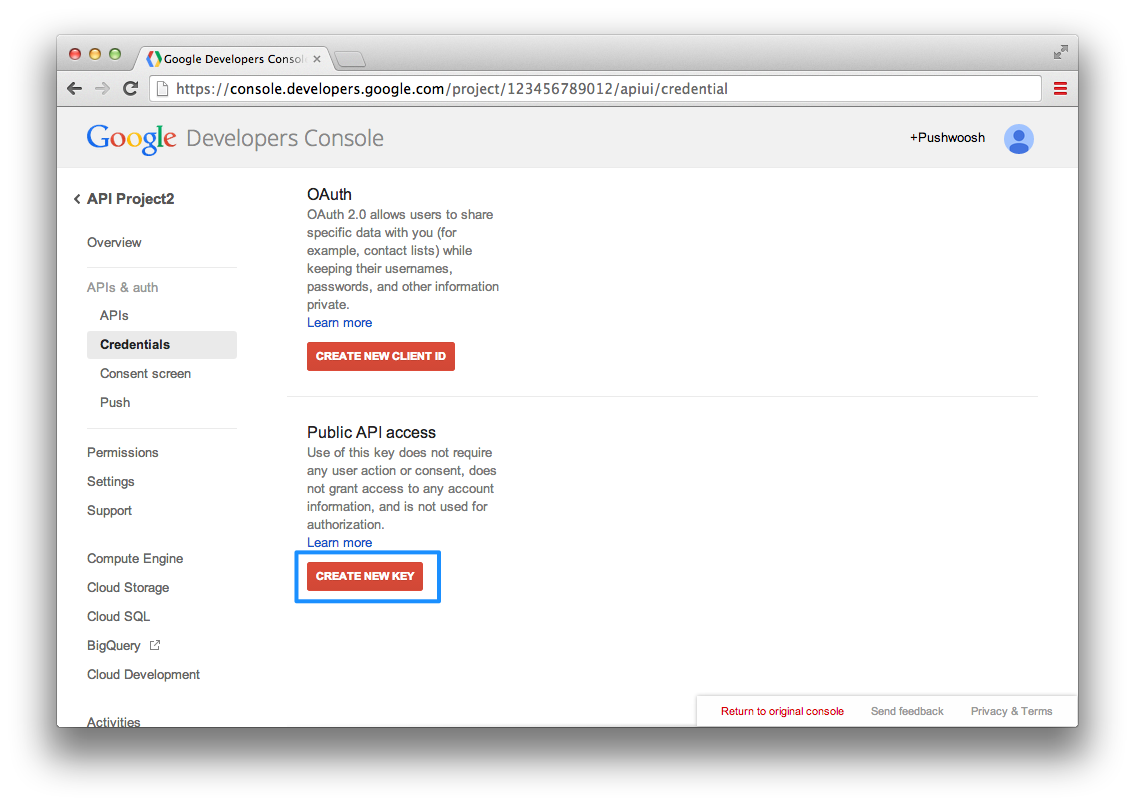The image size is (1135, 806).
Task: Click the BigQuery external link icon
Action: coord(154,645)
